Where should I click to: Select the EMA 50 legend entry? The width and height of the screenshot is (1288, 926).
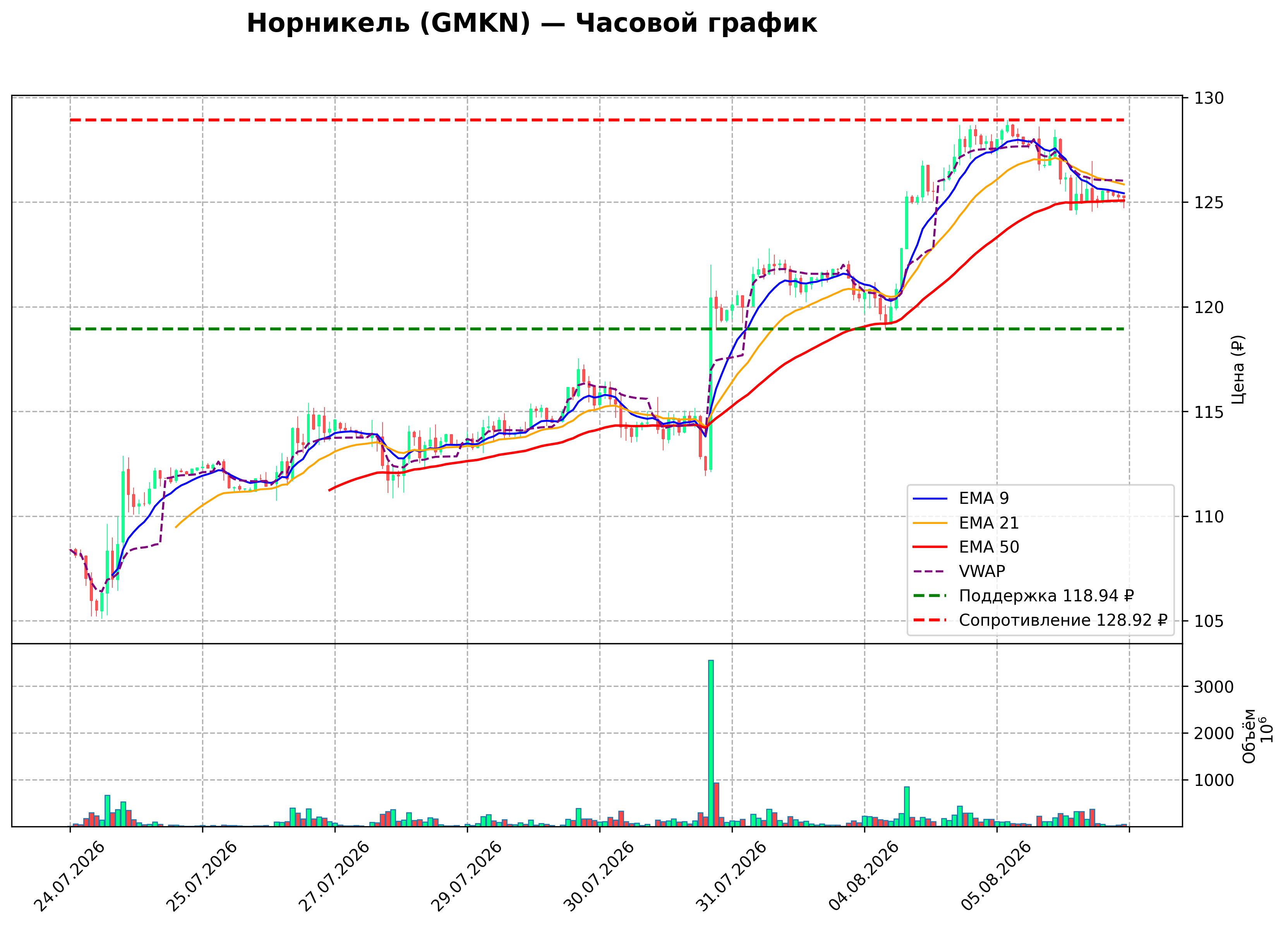click(966, 547)
